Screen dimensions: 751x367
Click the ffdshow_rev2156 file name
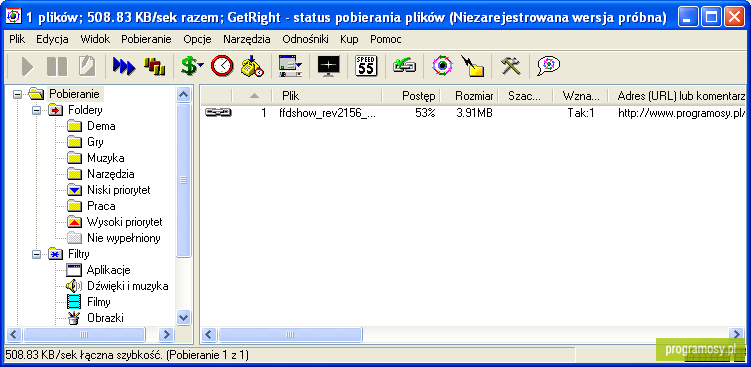pyautogui.click(x=327, y=113)
